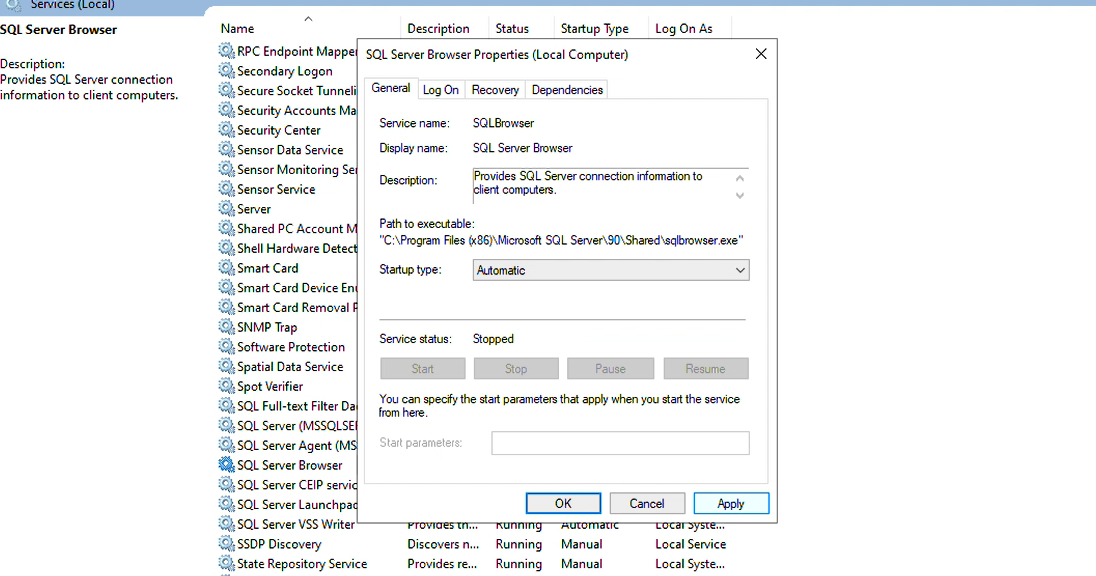Click the SSDP Discovery gear icon
This screenshot has height=576, width=1096.
[226, 543]
